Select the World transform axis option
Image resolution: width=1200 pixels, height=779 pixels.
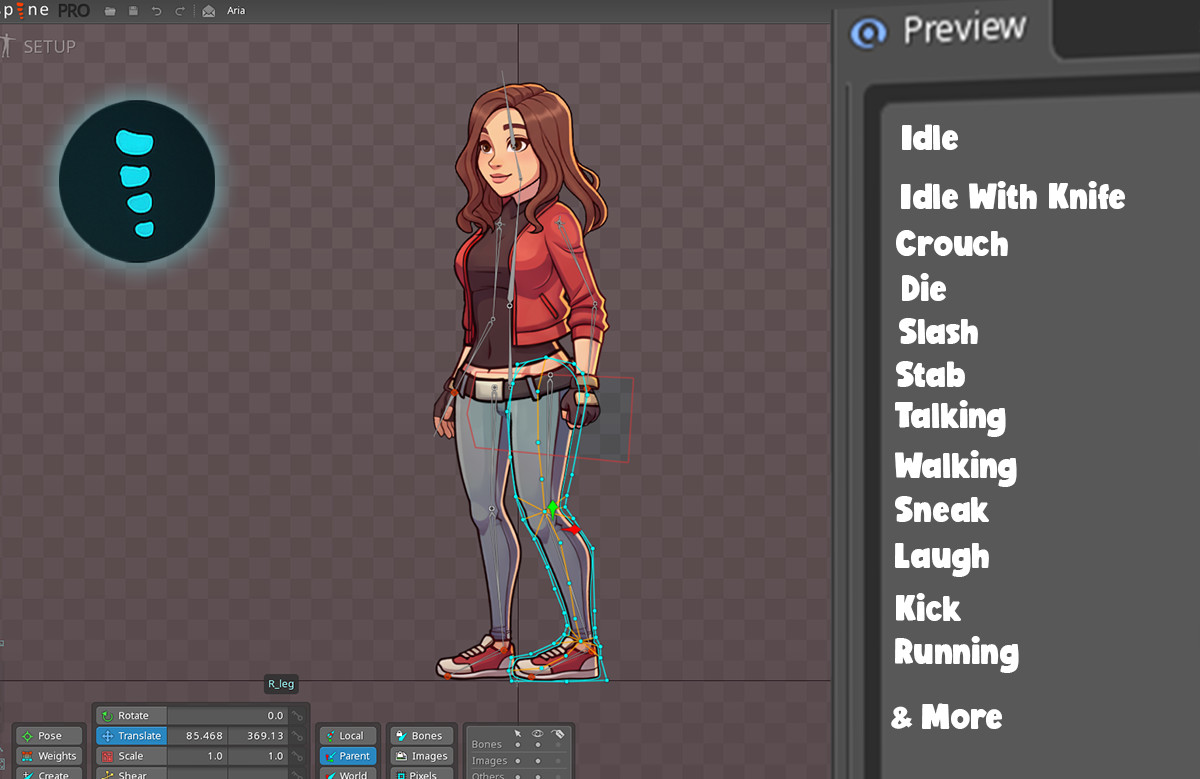pyautogui.click(x=348, y=774)
